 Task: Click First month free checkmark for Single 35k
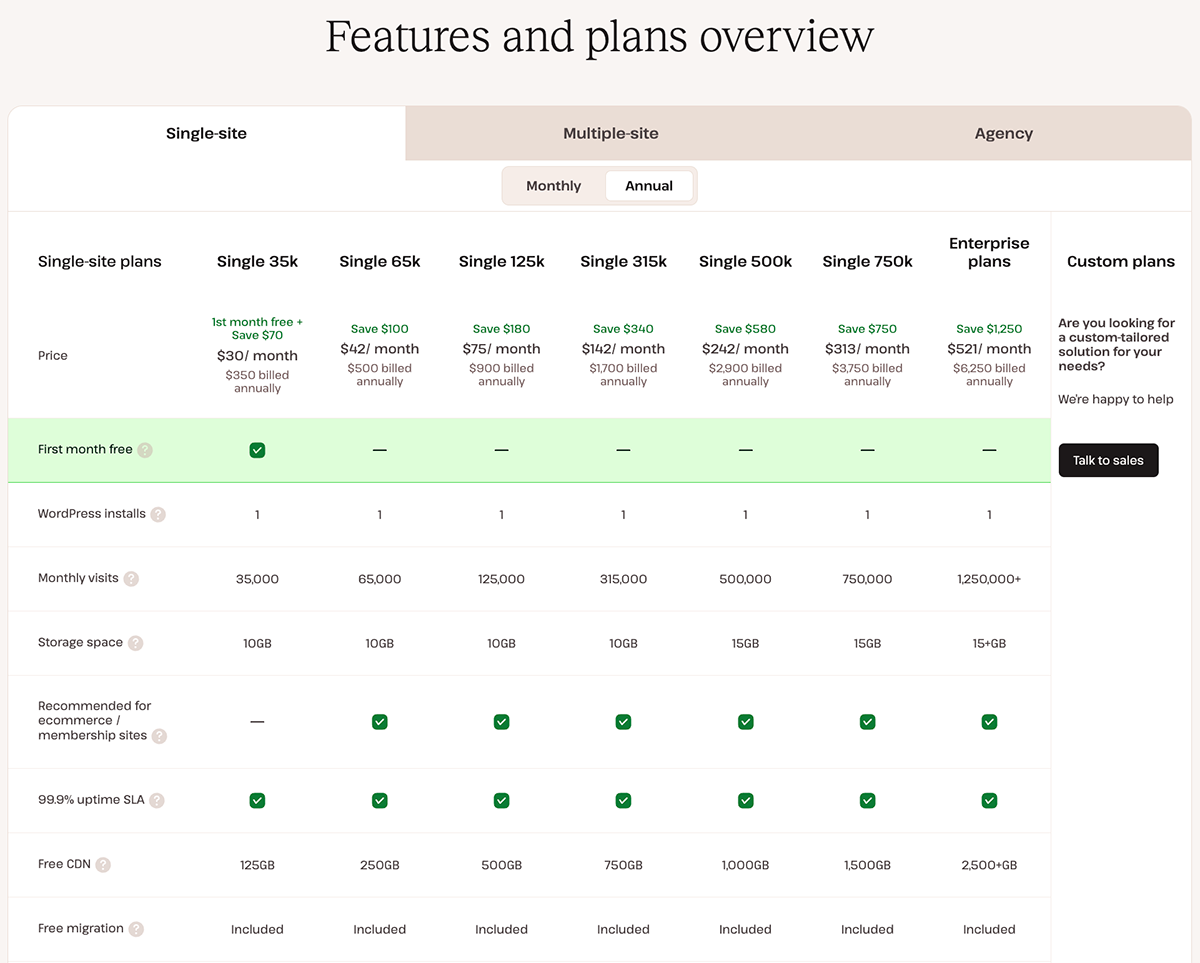(257, 450)
